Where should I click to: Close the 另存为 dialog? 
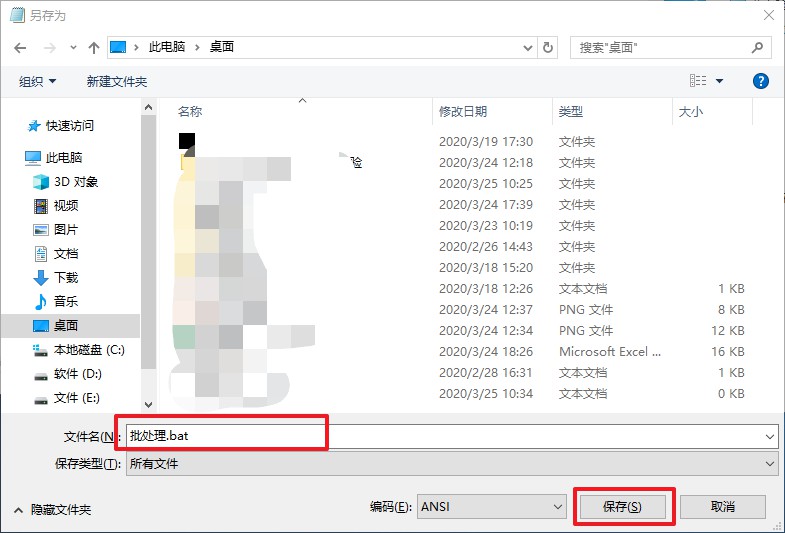[769, 15]
